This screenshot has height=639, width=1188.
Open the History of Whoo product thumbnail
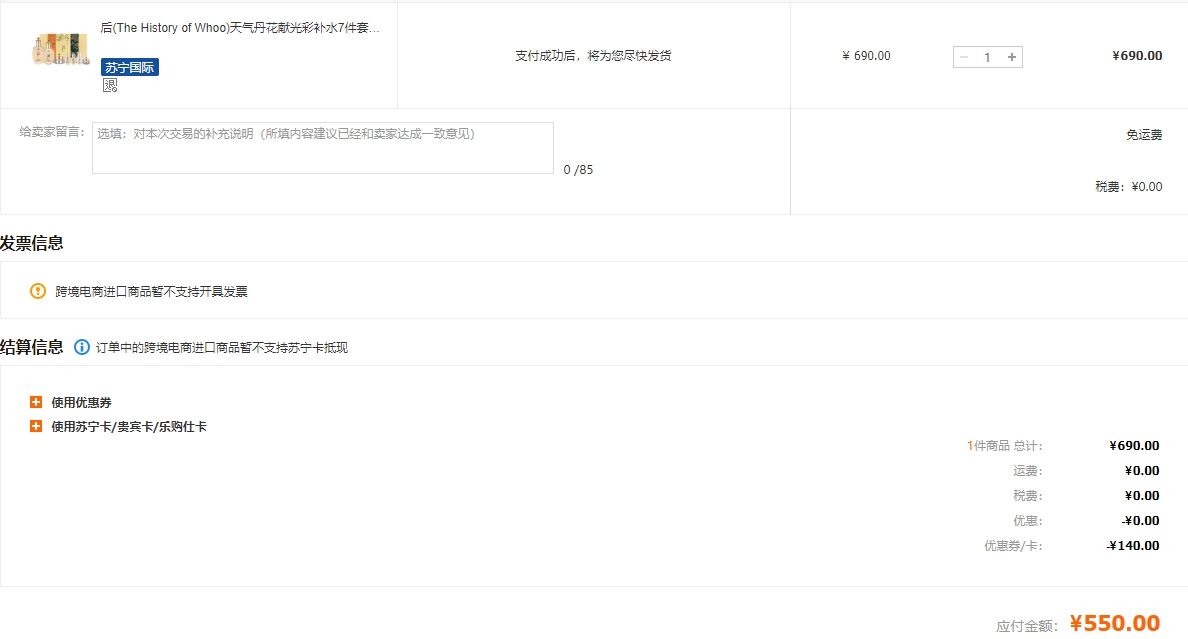coord(60,50)
